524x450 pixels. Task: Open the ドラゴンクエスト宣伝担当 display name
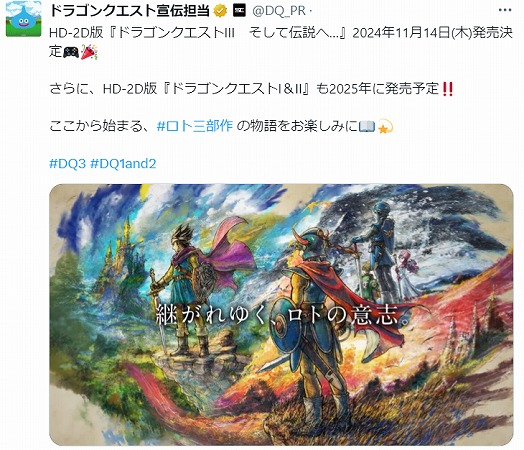(130, 11)
